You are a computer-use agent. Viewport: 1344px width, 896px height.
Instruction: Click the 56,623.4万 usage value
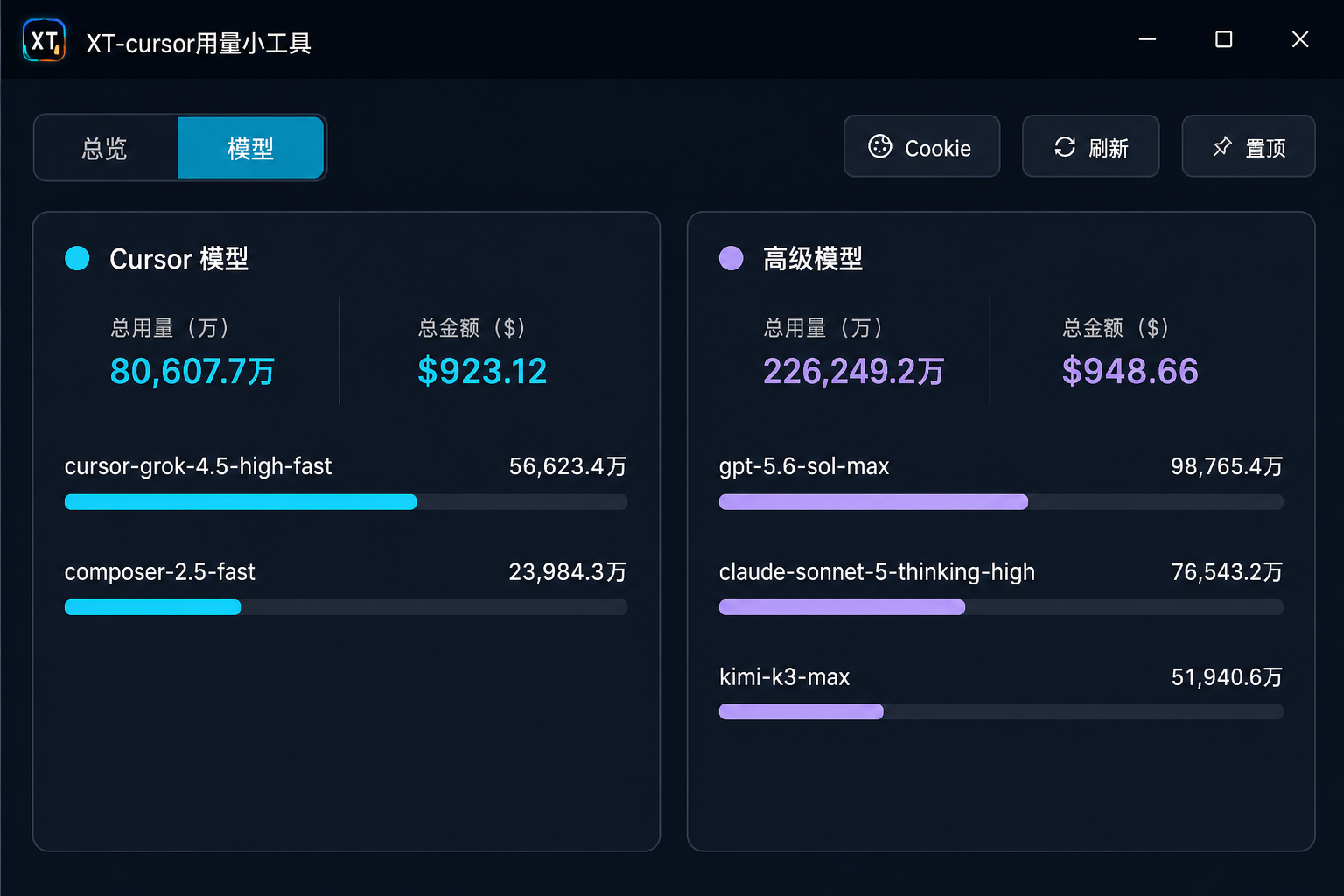568,466
